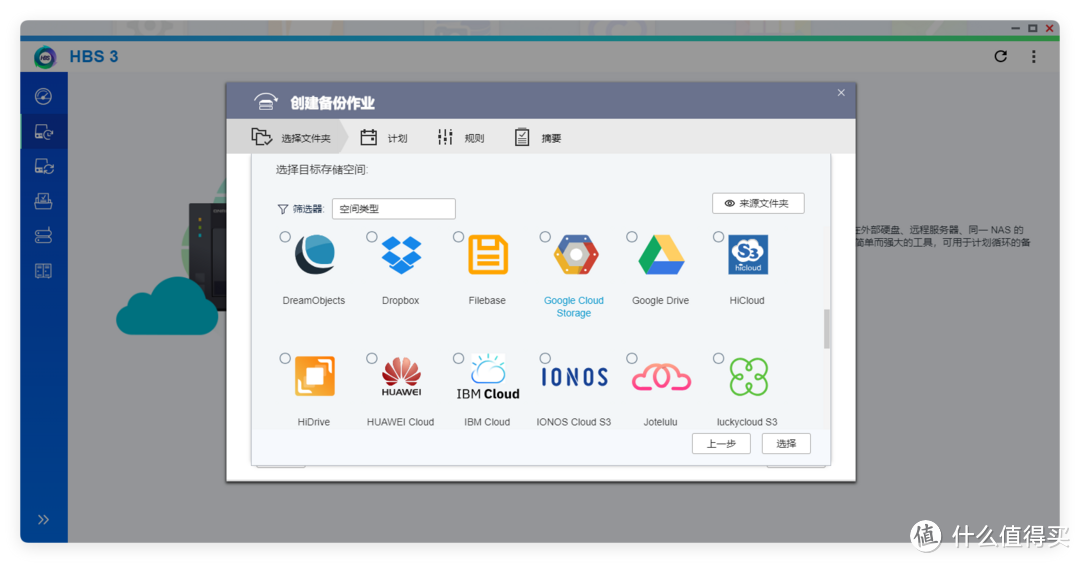Click the IONOS Cloud S3 text label
This screenshot has width=1080, height=563.
[x=574, y=422]
